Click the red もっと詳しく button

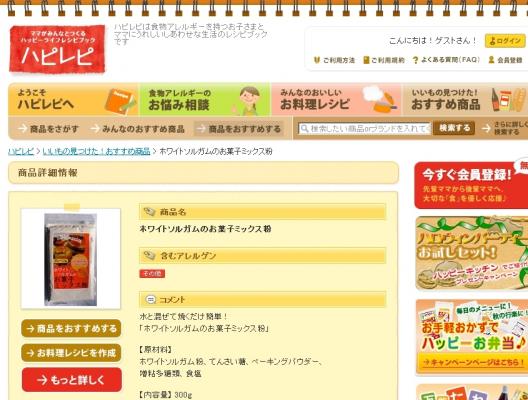click(x=72, y=380)
